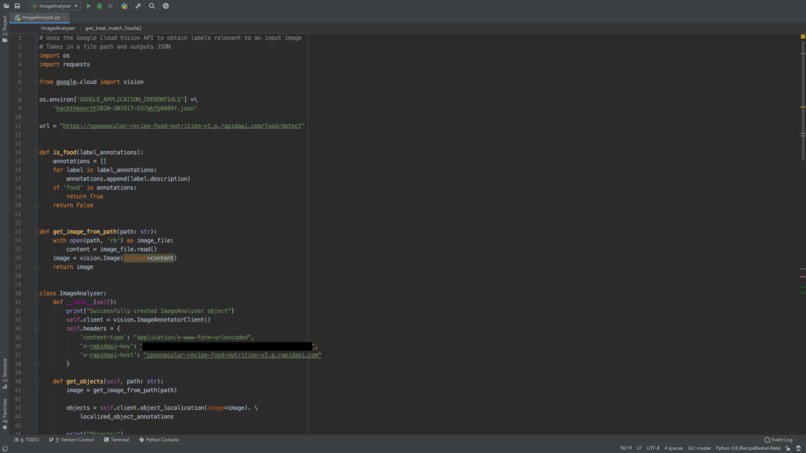This screenshot has height=453, width=806.
Task: Collapse the get_image_from_path function fold marker
Action: point(36,232)
